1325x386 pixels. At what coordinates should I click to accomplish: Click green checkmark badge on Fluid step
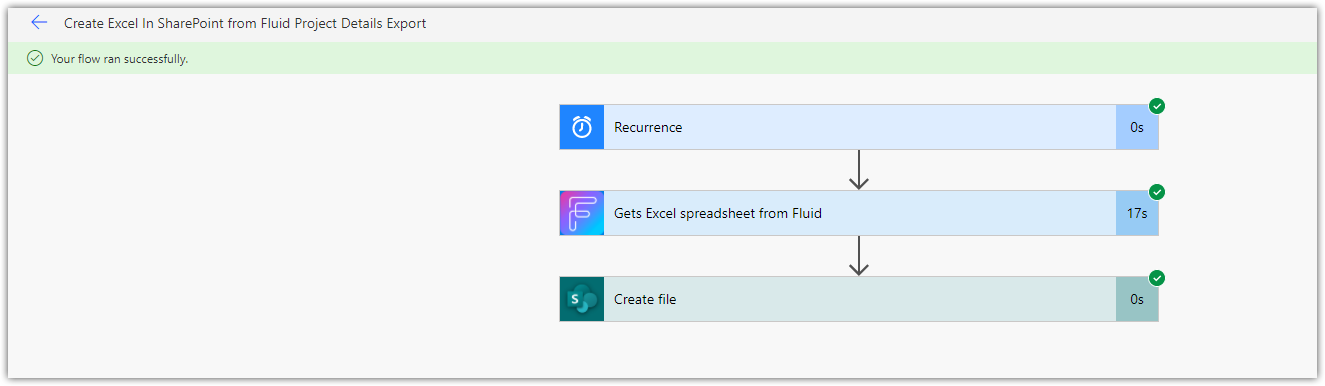tap(1157, 192)
